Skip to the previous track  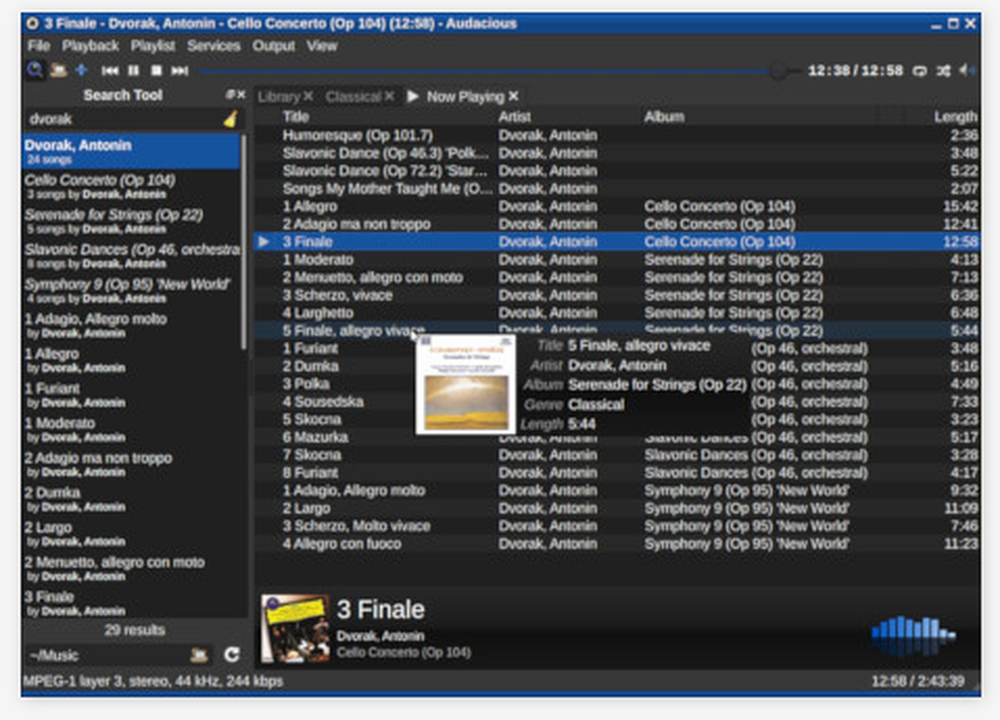click(x=110, y=71)
